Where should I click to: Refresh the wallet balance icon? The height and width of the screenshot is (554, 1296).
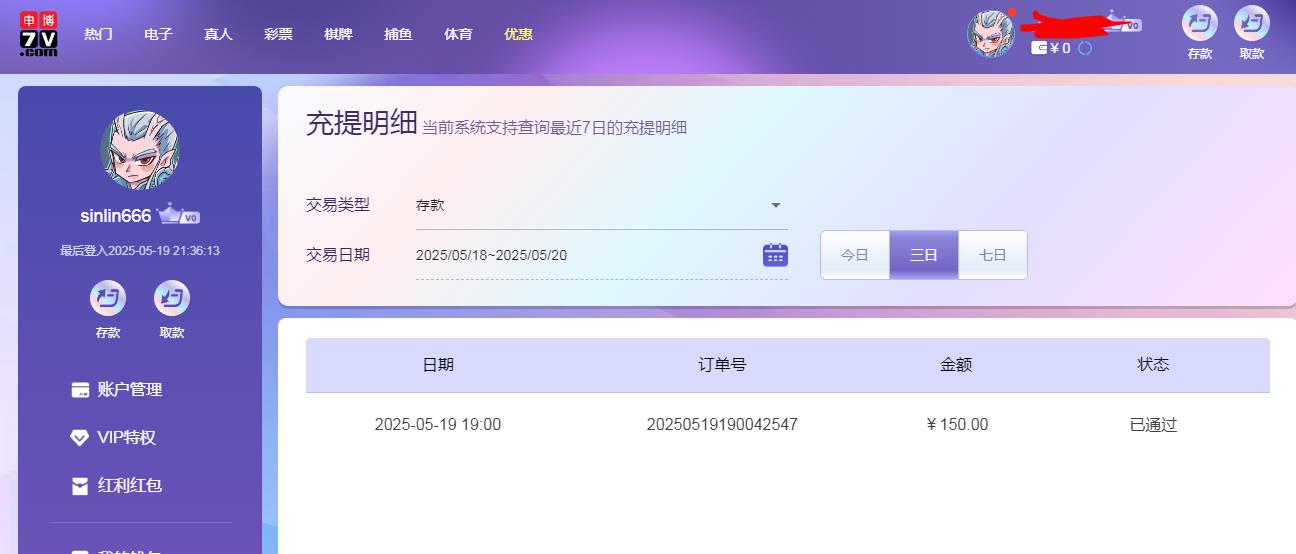[x=1084, y=48]
